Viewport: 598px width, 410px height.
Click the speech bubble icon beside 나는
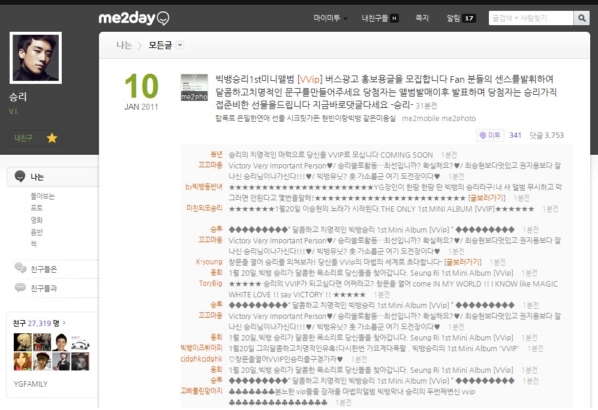click(x=20, y=176)
